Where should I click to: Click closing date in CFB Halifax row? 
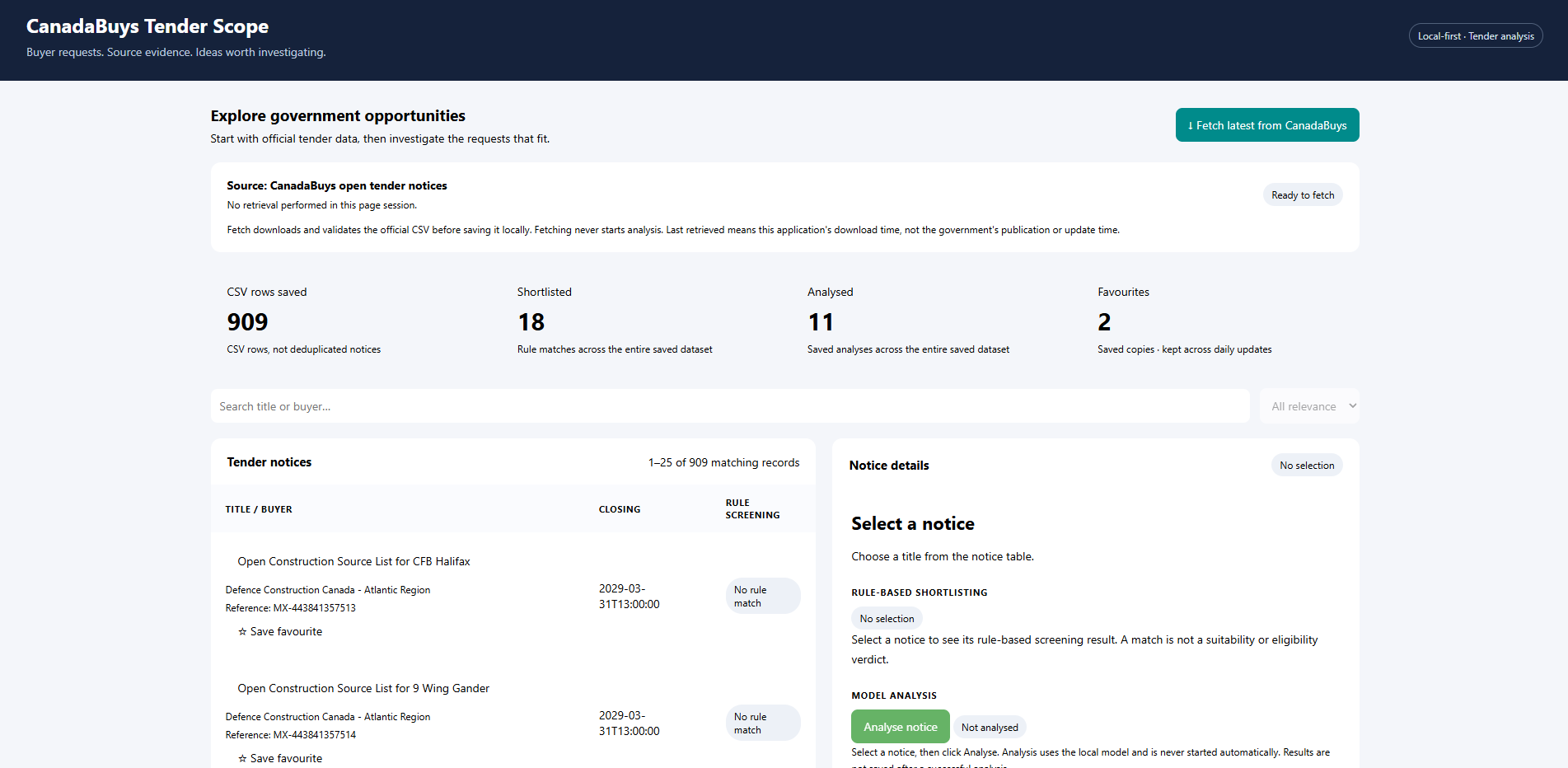pyautogui.click(x=630, y=596)
